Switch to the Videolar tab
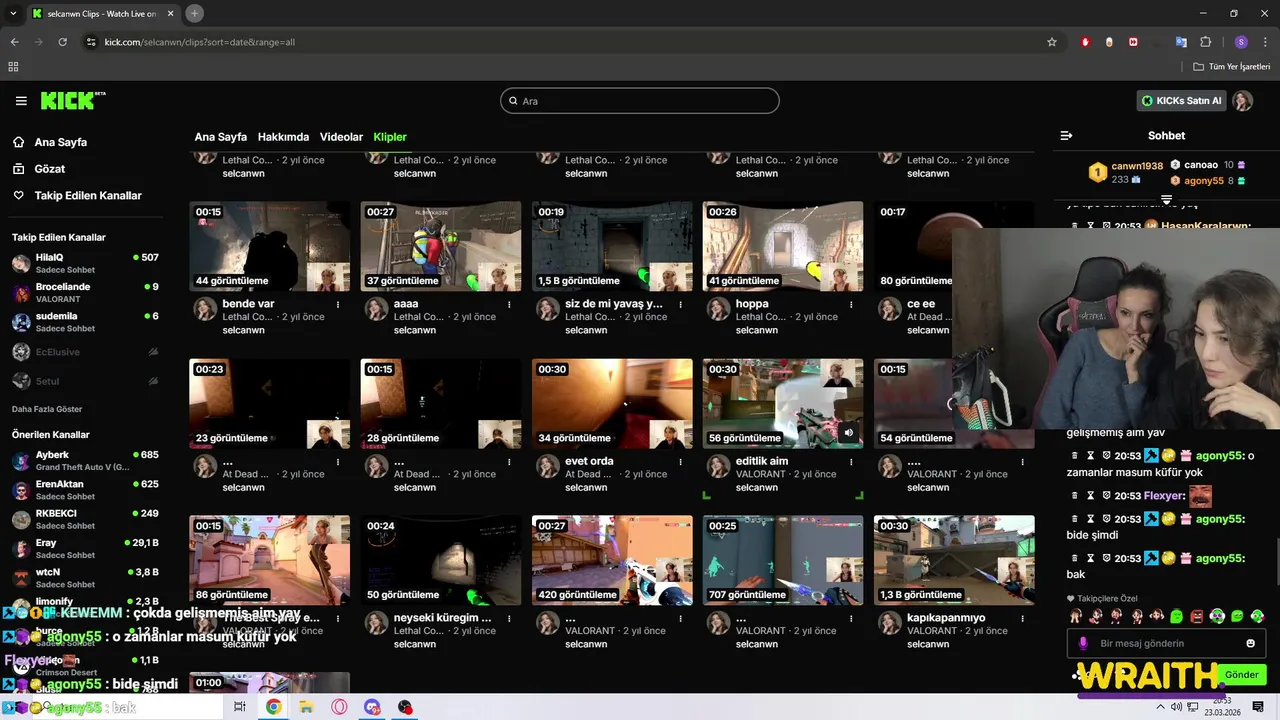This screenshot has height=720, width=1280. tap(341, 137)
